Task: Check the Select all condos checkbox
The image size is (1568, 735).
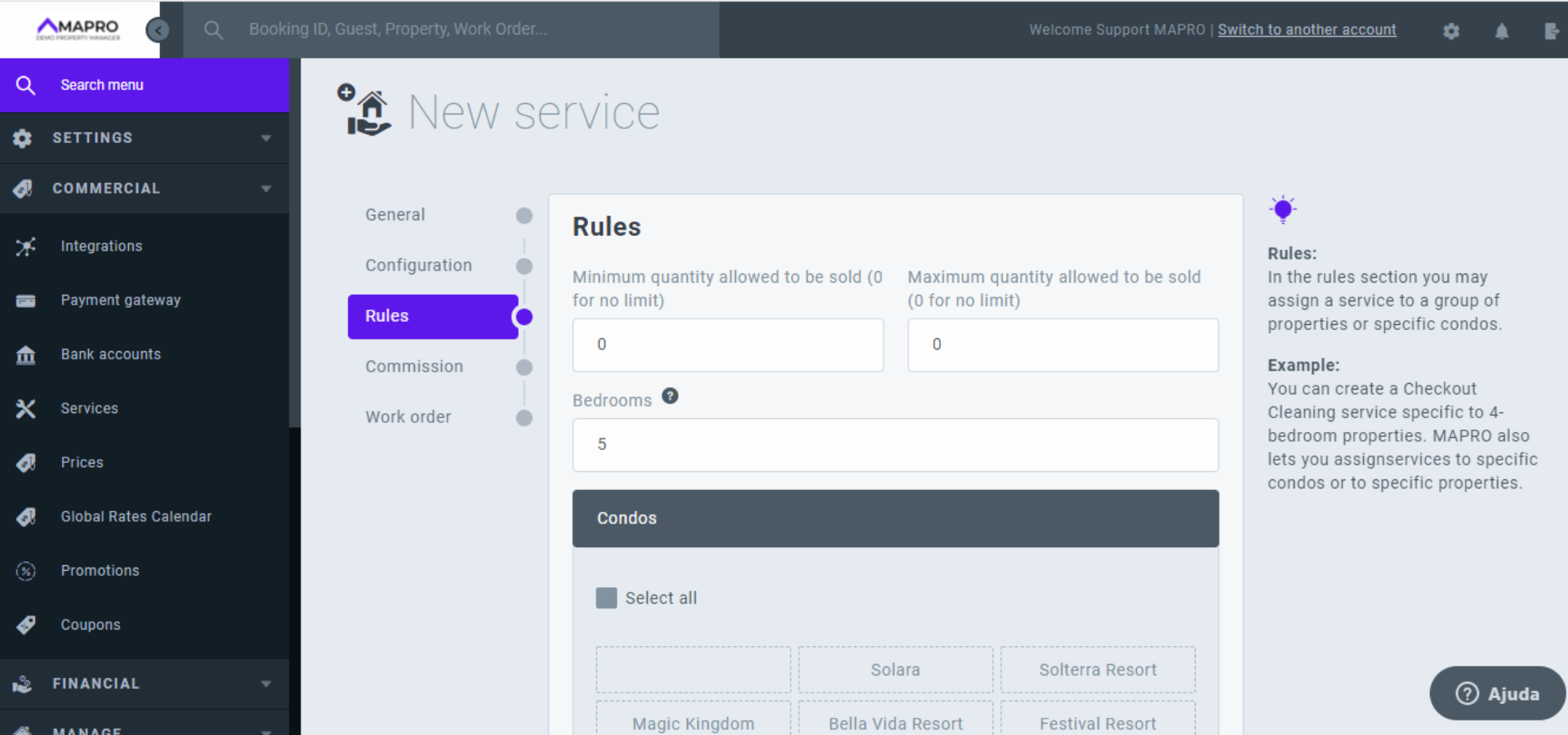Action: (x=606, y=598)
